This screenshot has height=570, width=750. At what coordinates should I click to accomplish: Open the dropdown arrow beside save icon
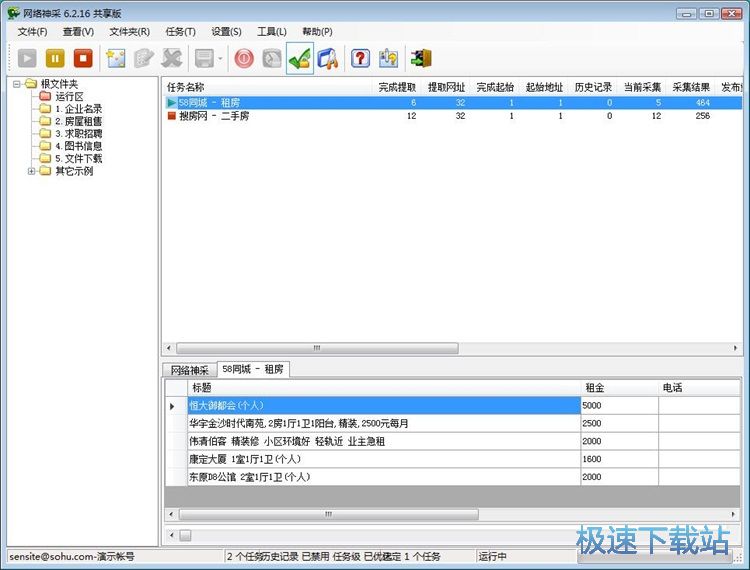pyautogui.click(x=220, y=59)
